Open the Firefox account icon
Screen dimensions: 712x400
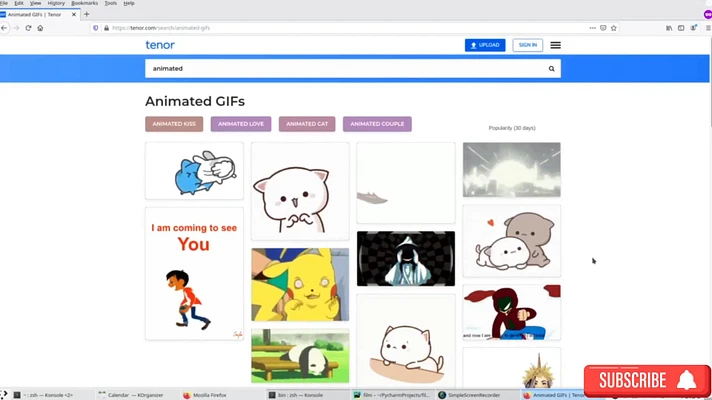coord(693,28)
